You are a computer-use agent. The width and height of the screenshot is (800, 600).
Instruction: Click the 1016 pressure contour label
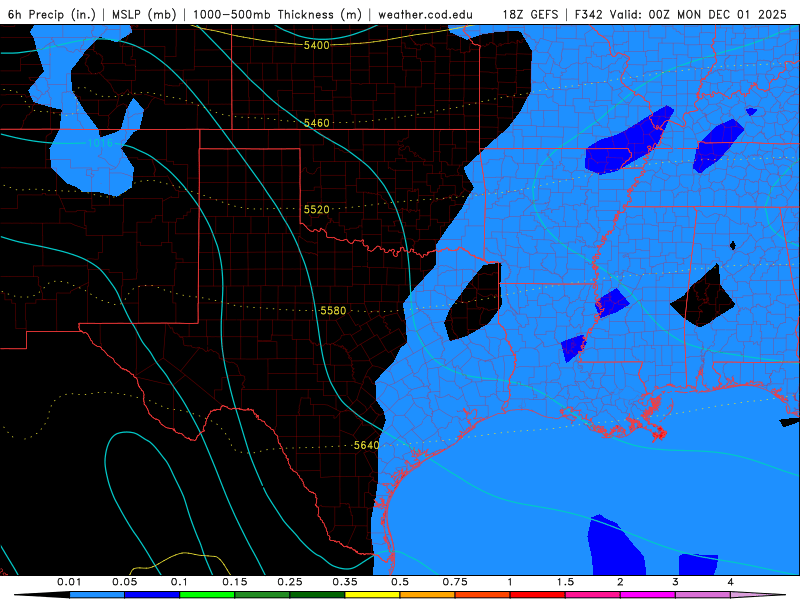(x=100, y=143)
